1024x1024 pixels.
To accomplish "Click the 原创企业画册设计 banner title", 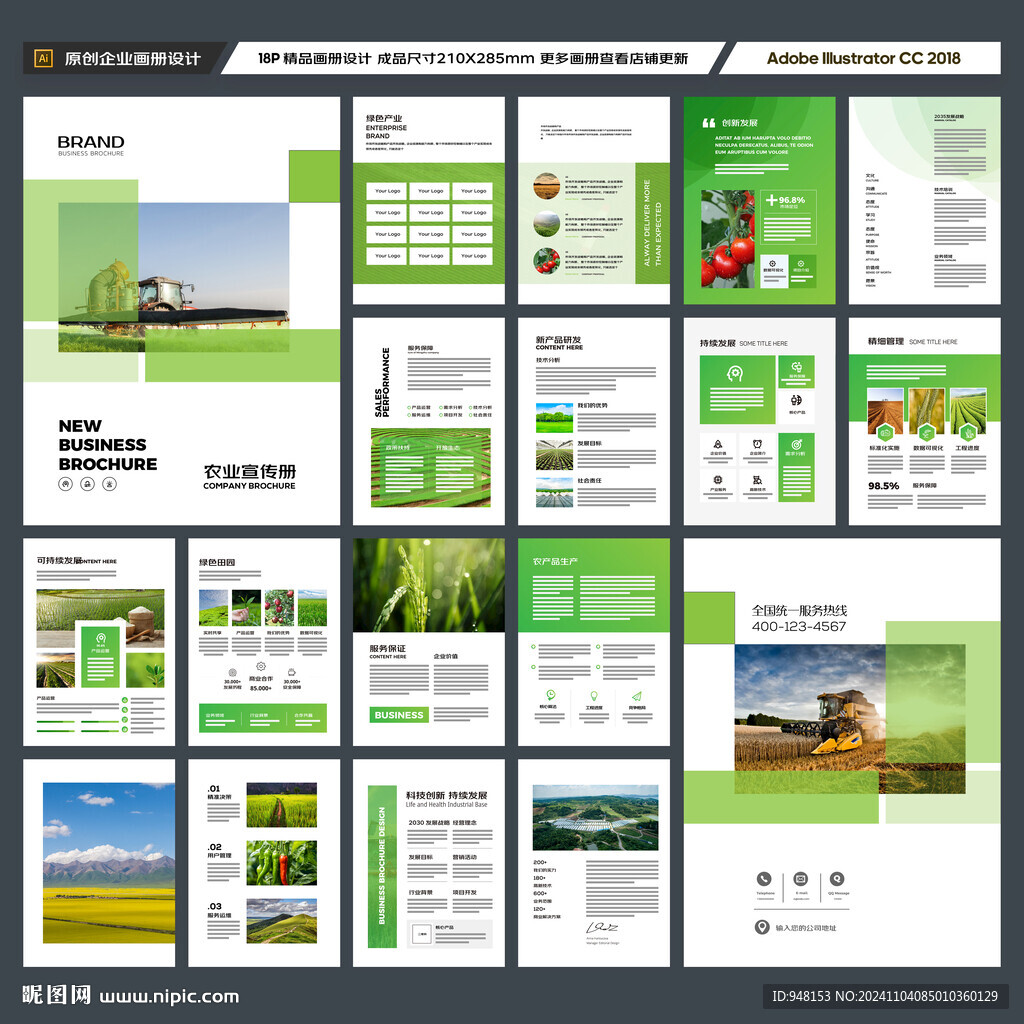I will [x=132, y=58].
